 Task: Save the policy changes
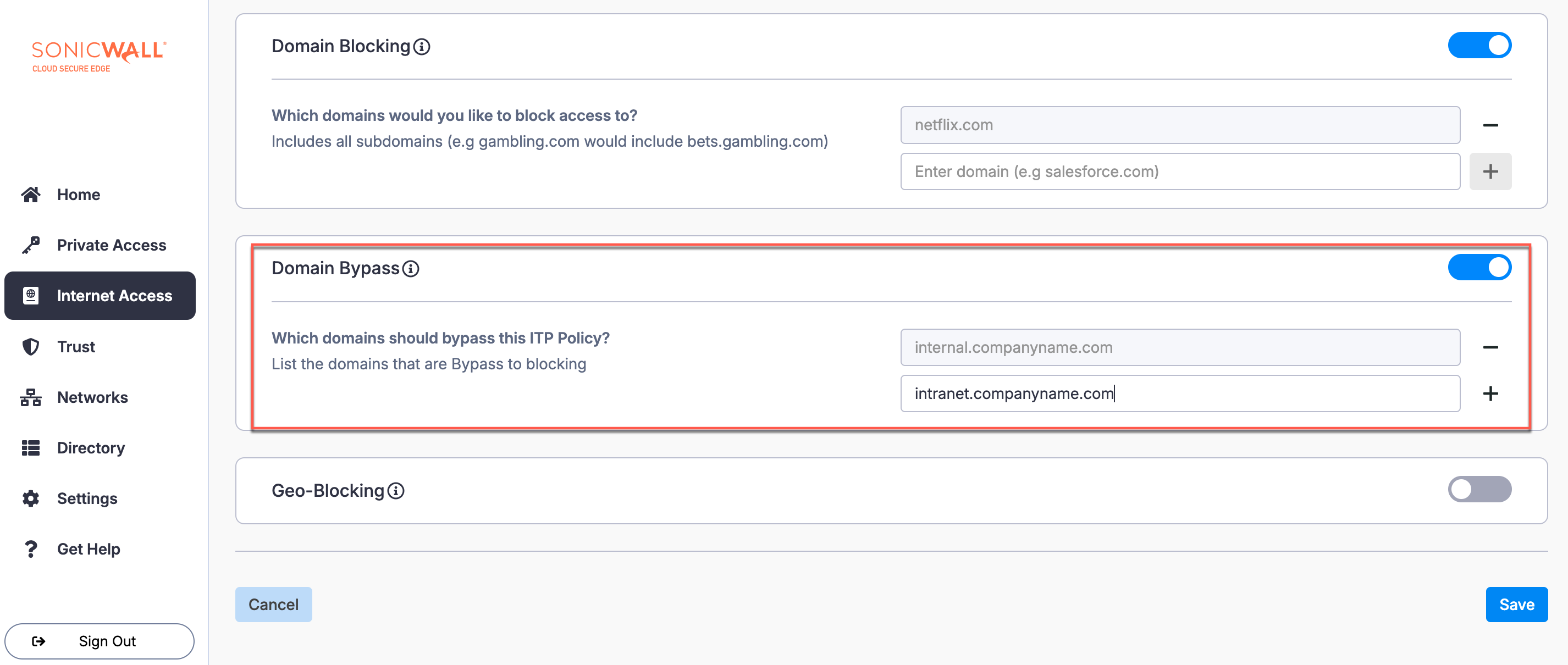click(x=1516, y=605)
